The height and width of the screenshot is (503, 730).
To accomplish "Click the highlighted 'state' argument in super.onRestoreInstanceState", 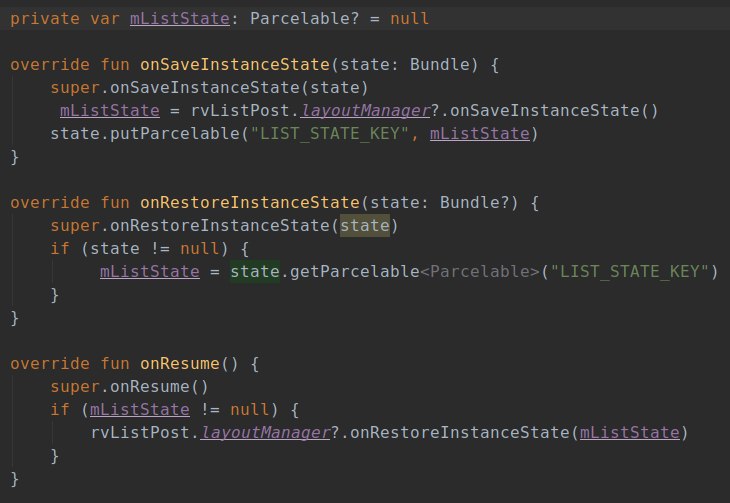I will 365,225.
